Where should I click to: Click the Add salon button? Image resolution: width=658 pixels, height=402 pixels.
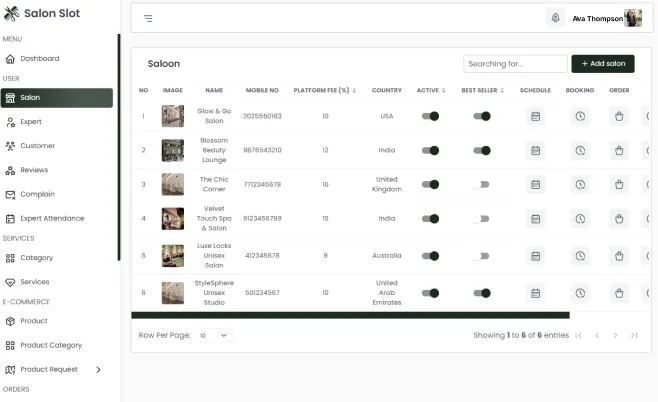603,64
